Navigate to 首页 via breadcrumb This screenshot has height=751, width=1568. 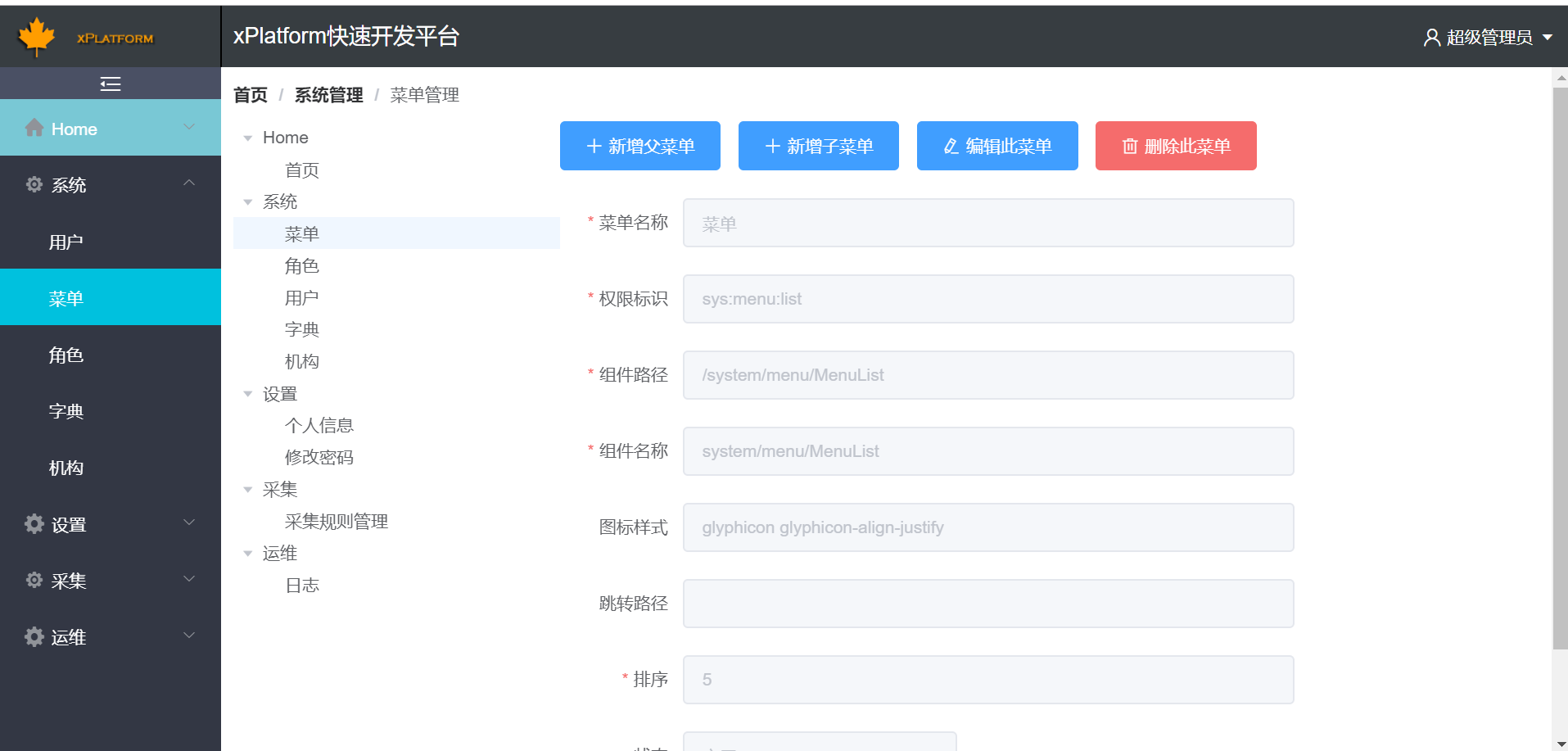[250, 95]
